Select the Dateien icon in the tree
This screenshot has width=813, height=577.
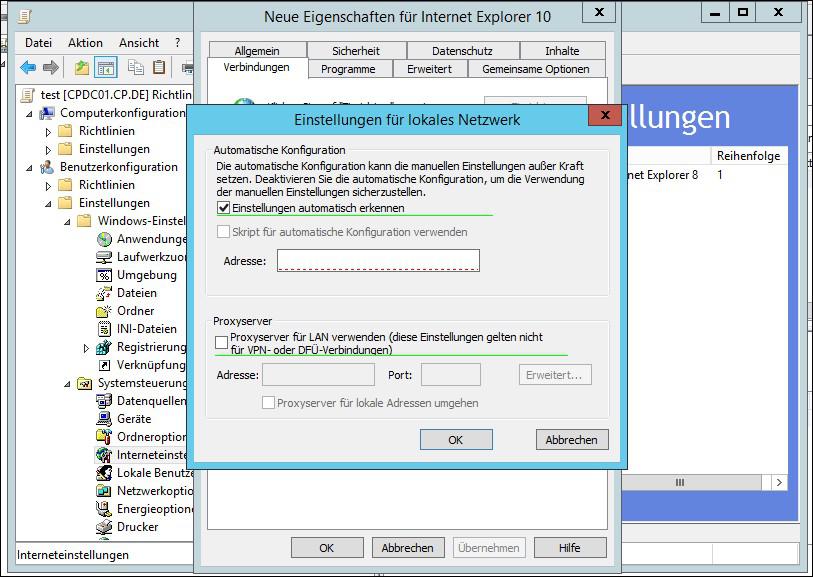coord(104,293)
